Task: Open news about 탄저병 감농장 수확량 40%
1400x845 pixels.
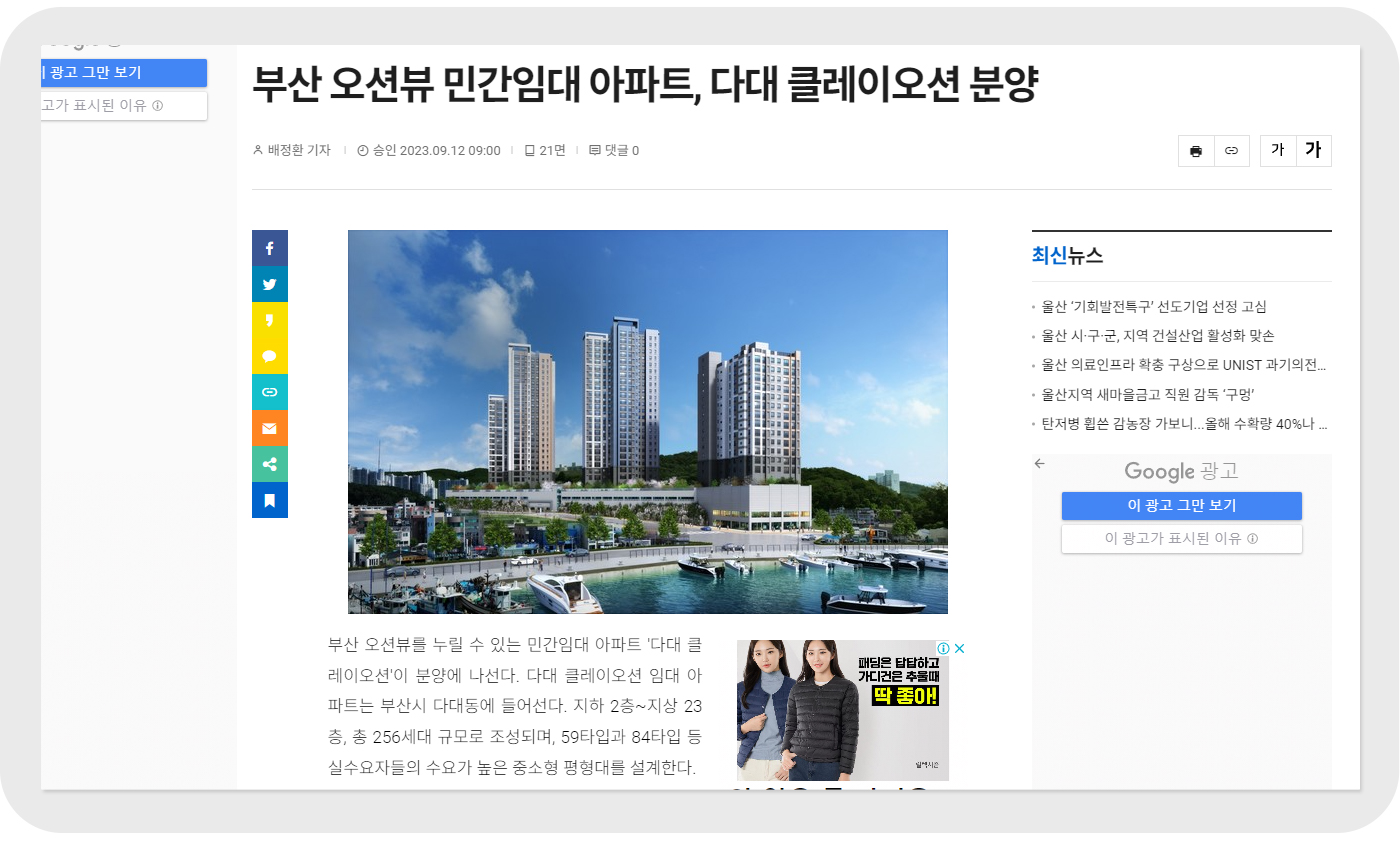Action: point(1184,423)
